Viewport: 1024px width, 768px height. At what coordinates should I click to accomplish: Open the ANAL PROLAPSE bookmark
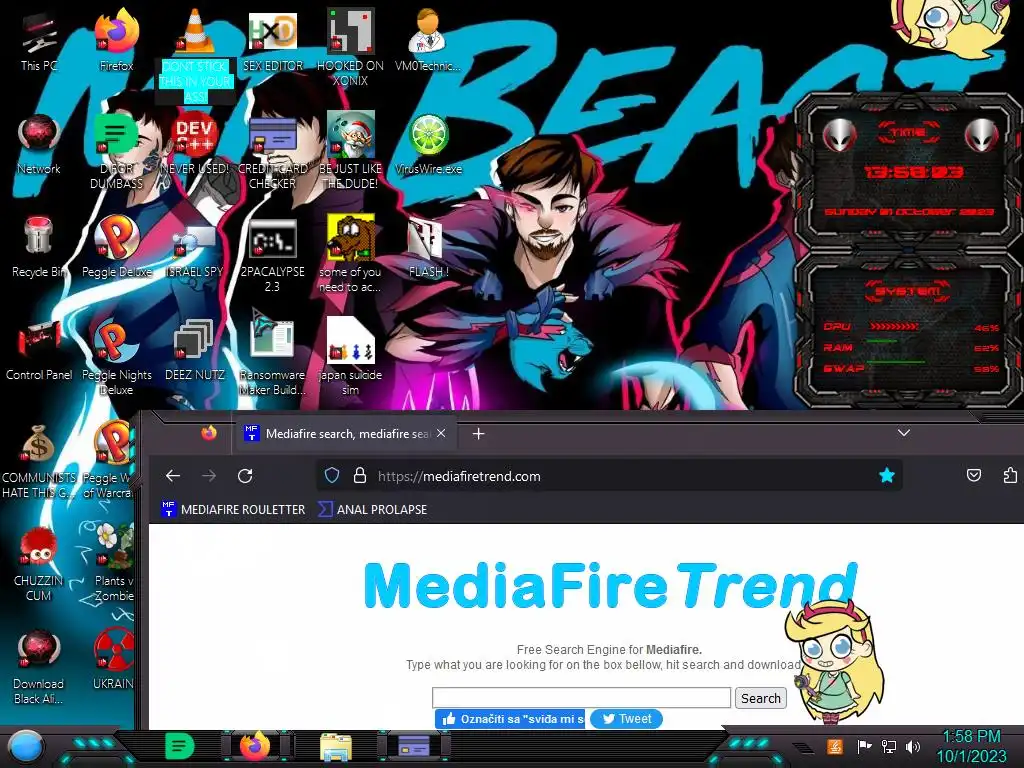tap(372, 509)
